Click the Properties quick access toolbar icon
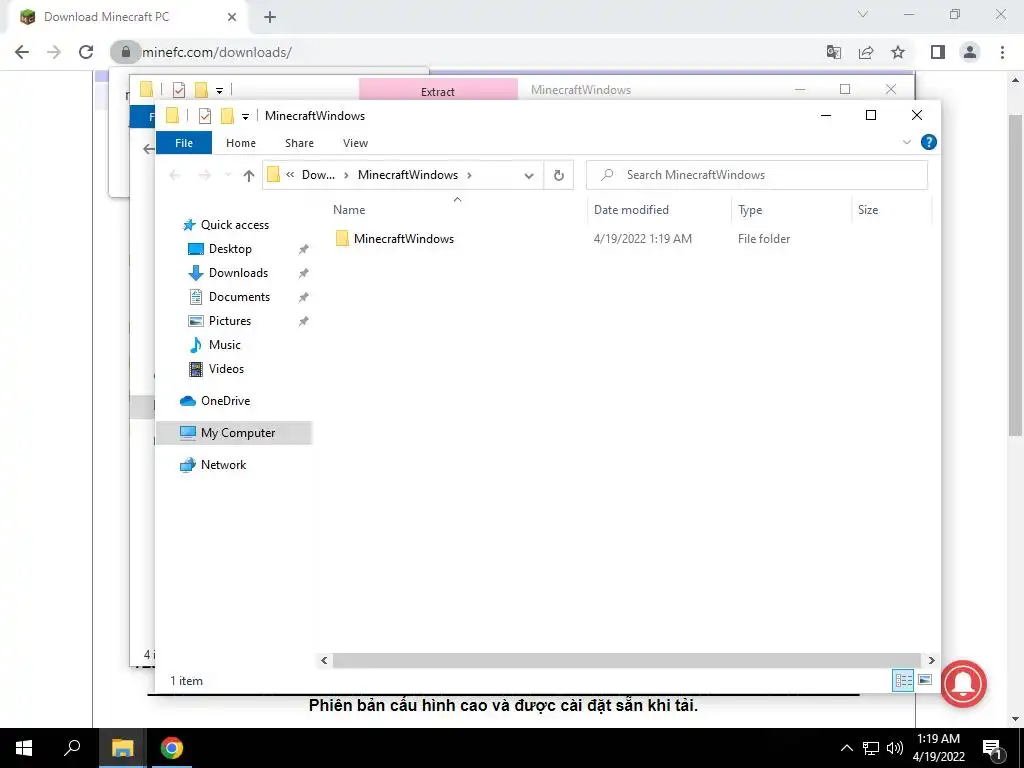The height and width of the screenshot is (768, 1024). [x=205, y=116]
